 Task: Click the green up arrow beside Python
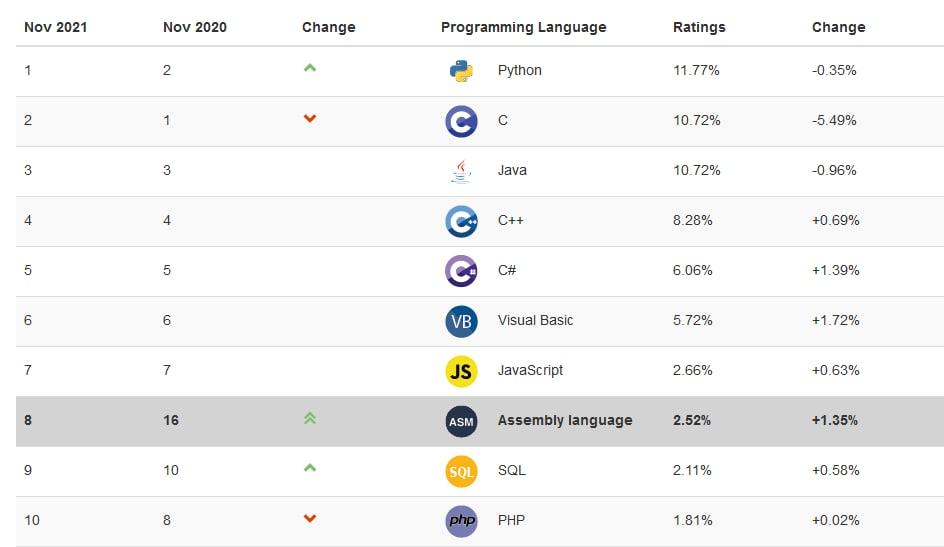pos(310,69)
